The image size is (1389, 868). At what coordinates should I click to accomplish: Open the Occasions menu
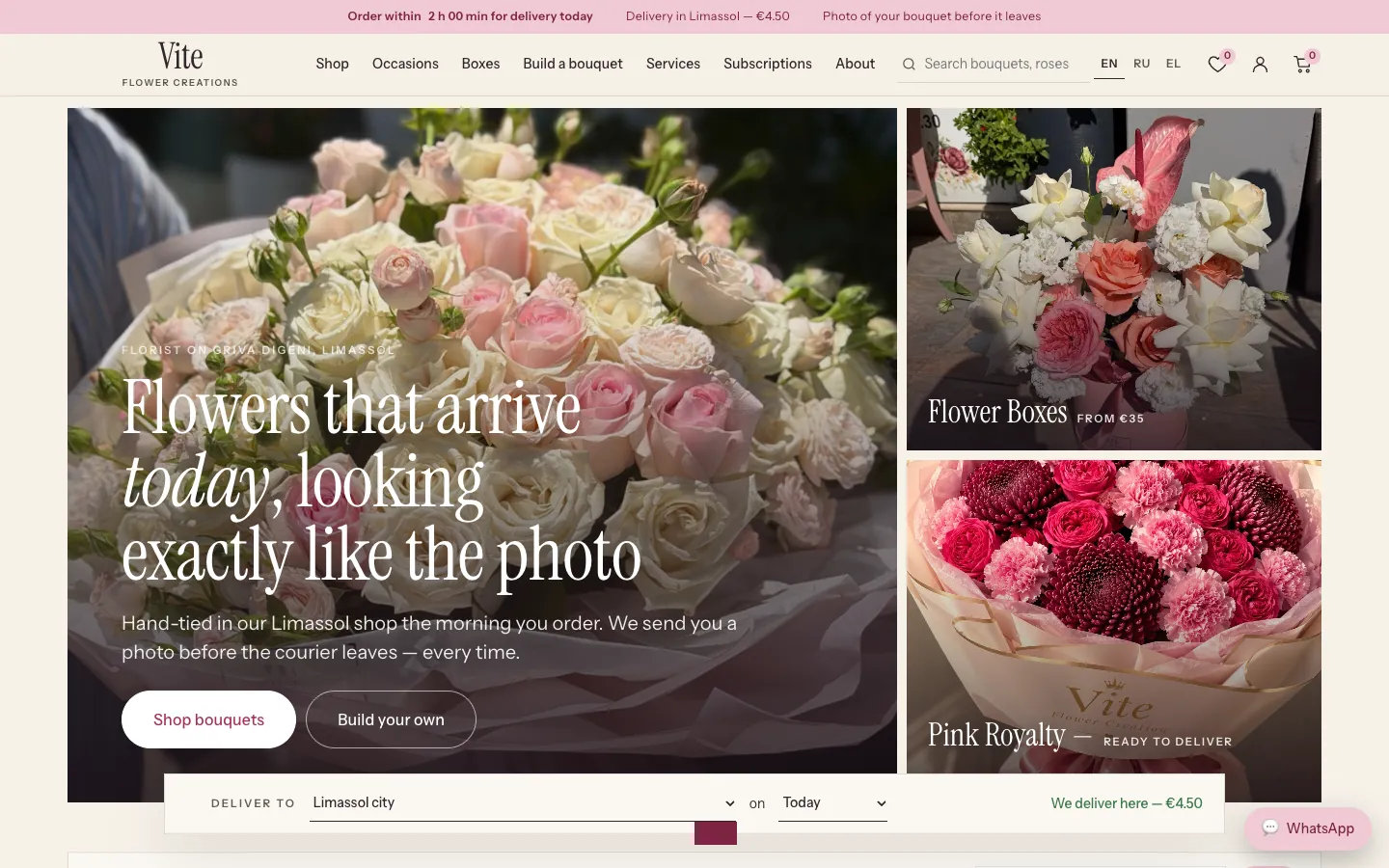(405, 64)
